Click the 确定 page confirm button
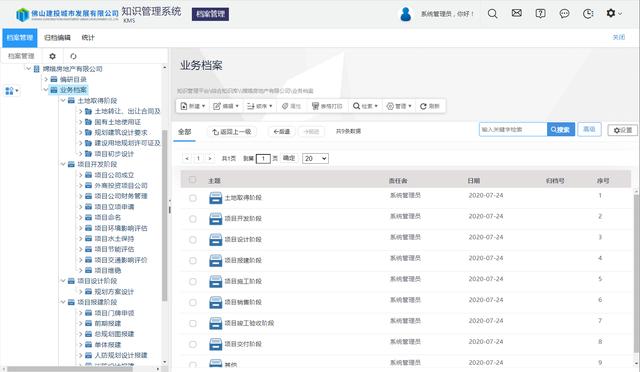Screen dimensions: 640x372 point(289,158)
